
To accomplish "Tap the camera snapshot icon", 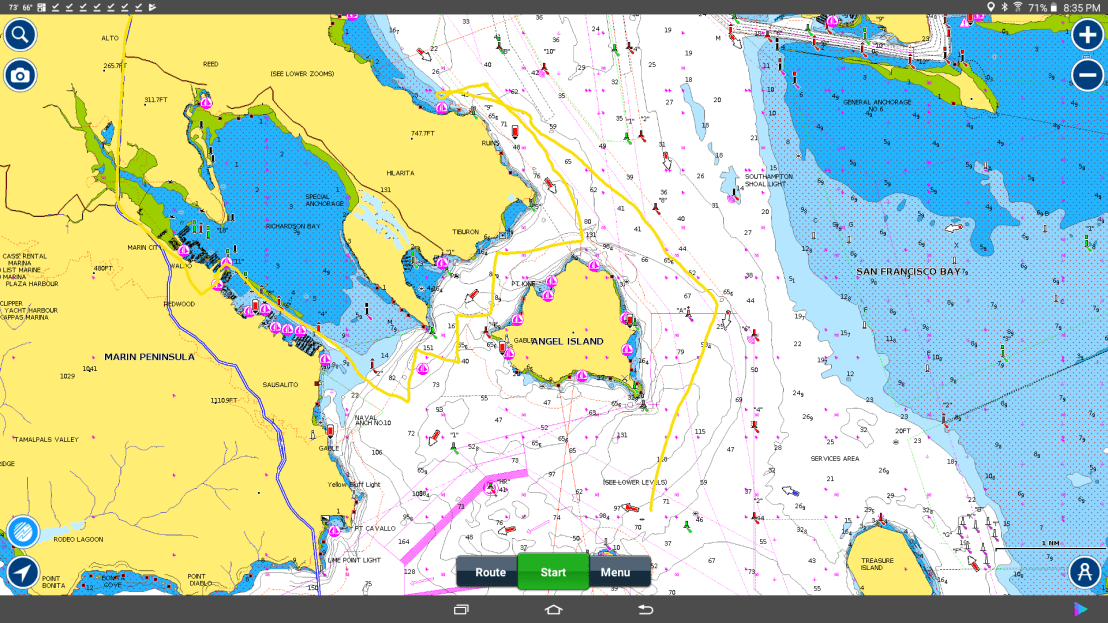I will 19,75.
